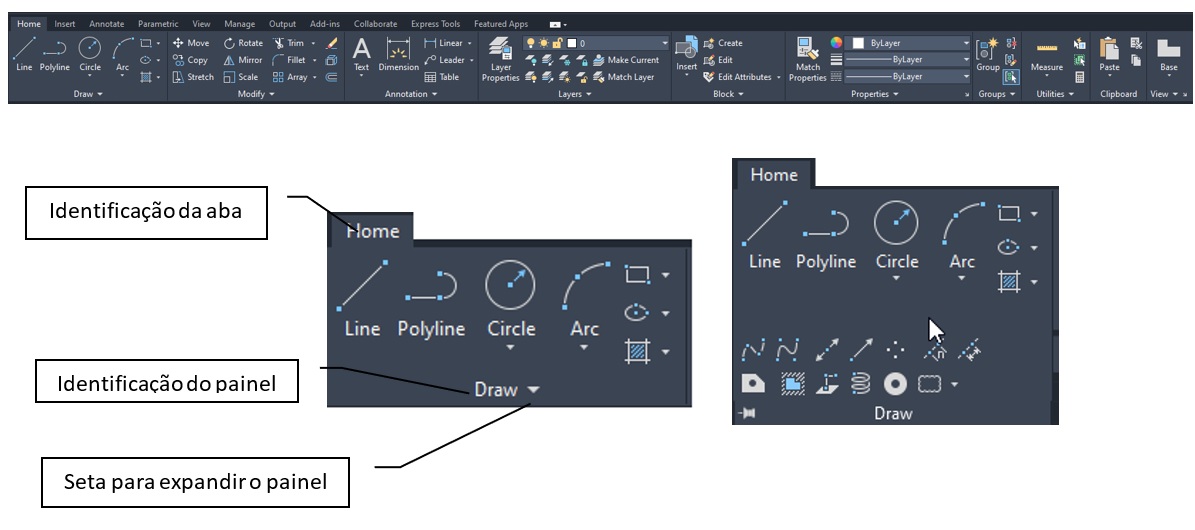This screenshot has height=530, width=1195.
Task: Open Layer Properties
Action: 500,59
